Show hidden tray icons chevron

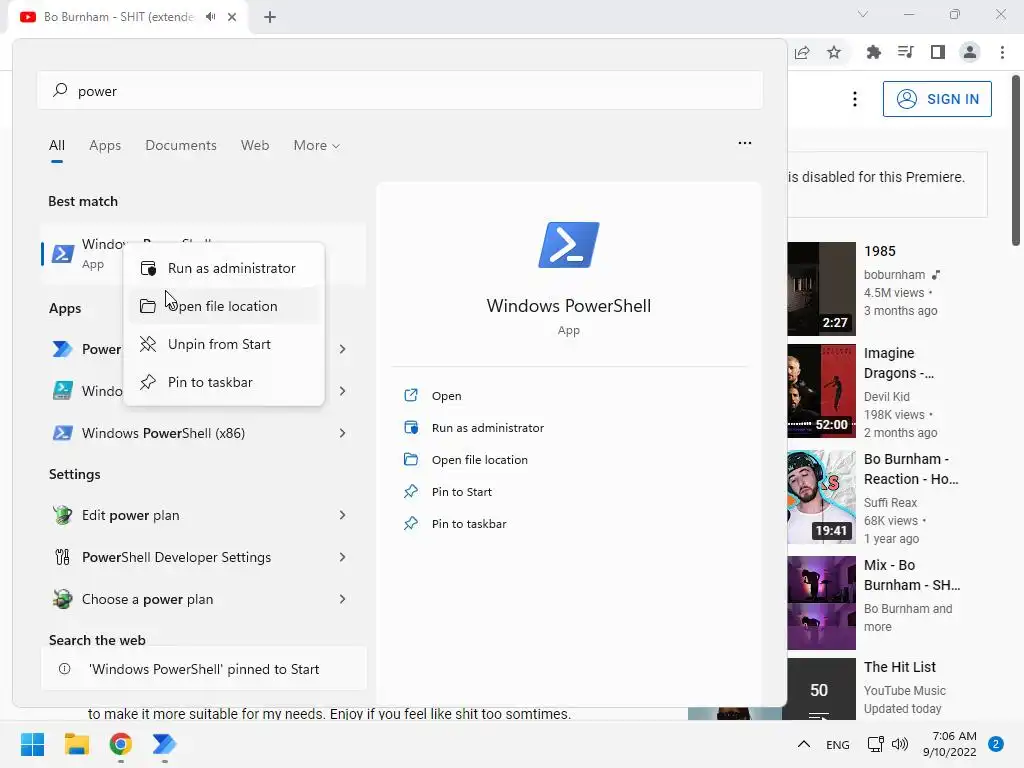click(804, 744)
